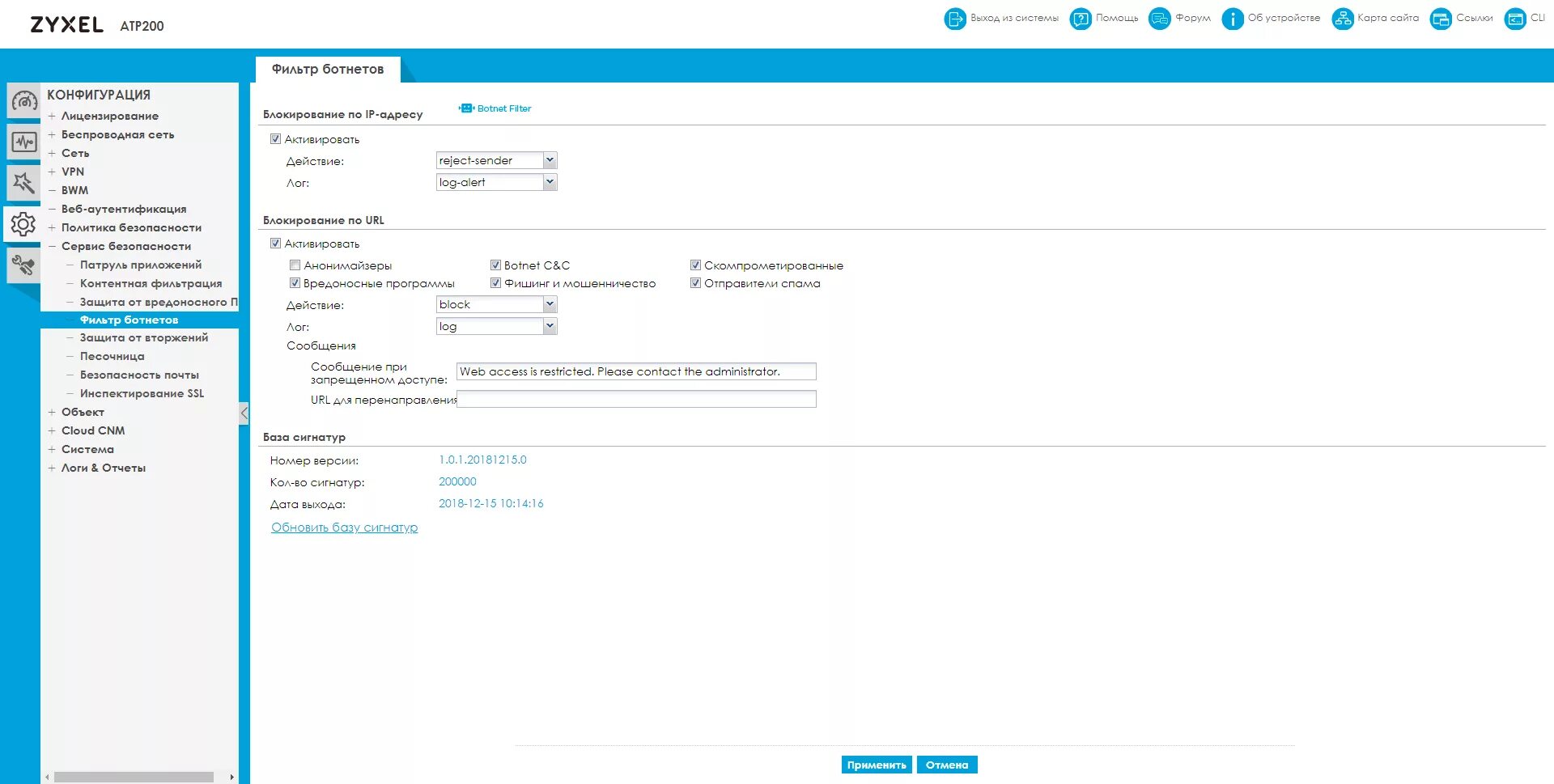Toggle Активировать under URL blocking
This screenshot has height=784, width=1554.
275,244
